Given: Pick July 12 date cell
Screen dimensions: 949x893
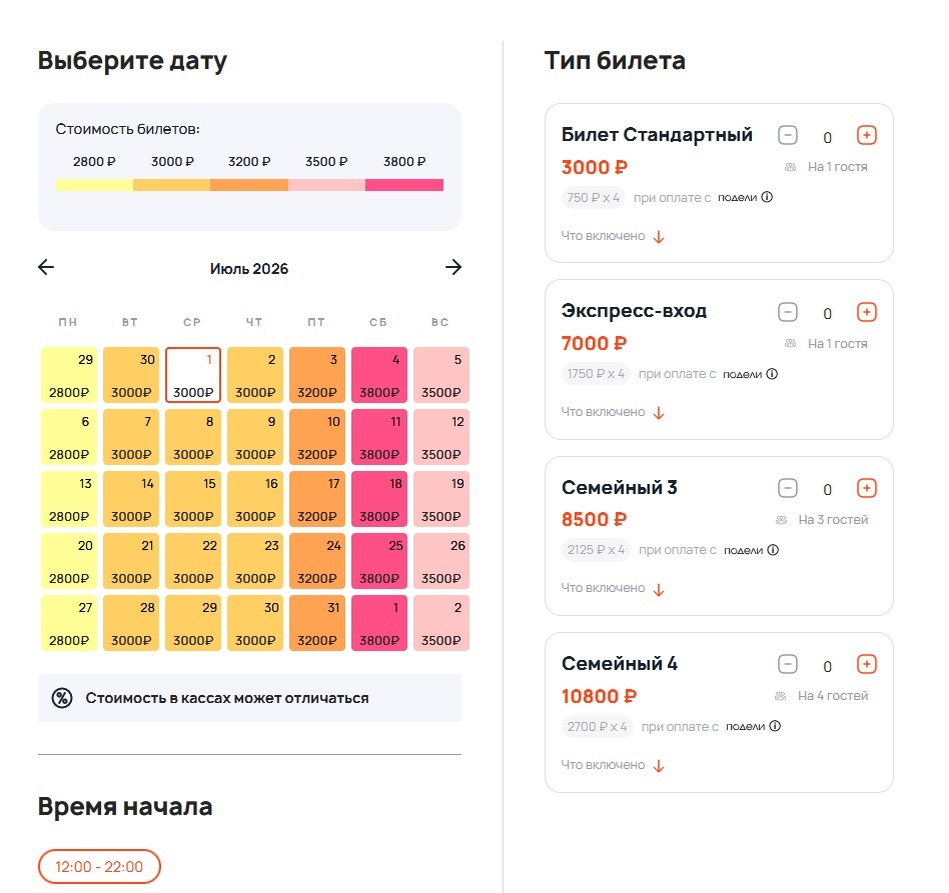Looking at the screenshot, I should (x=441, y=437).
